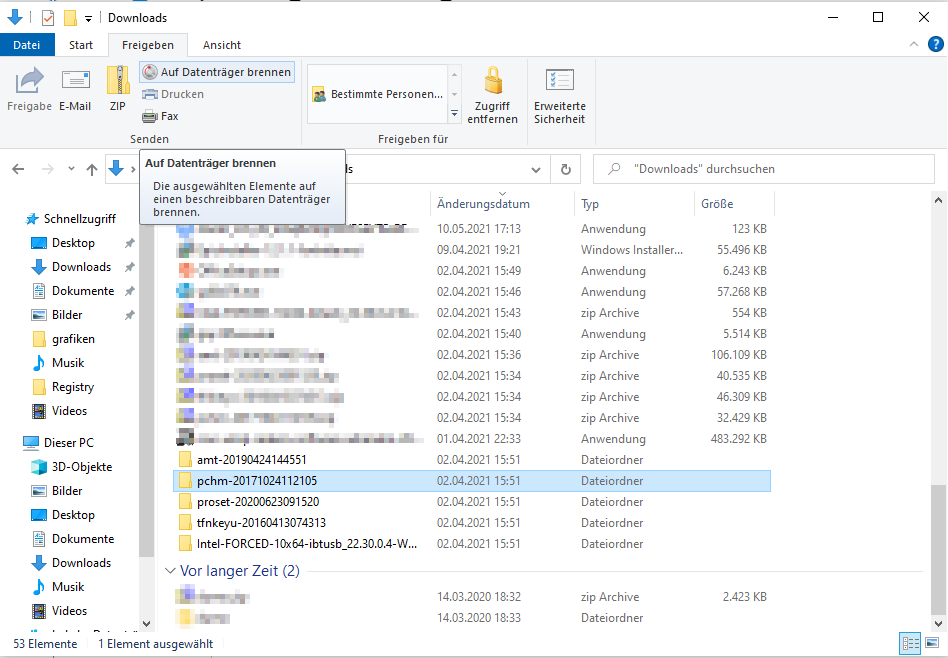Open Erweiterte Sicherheit settings

point(559,95)
